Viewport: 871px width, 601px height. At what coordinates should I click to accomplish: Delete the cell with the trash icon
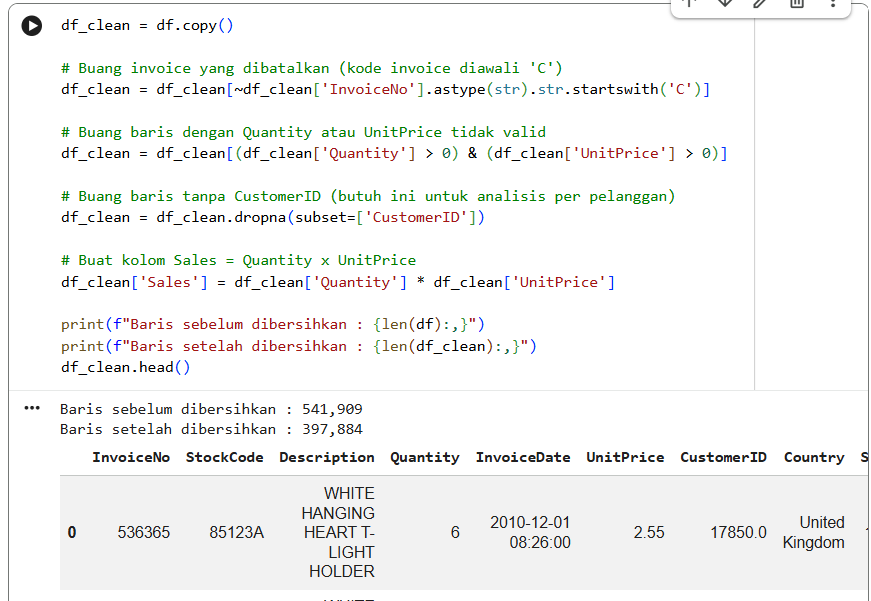click(797, 3)
